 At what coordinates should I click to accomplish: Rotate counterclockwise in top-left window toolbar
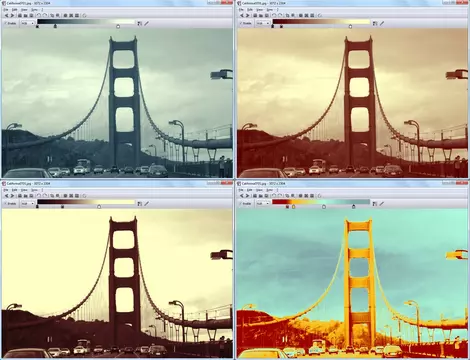(39, 15)
